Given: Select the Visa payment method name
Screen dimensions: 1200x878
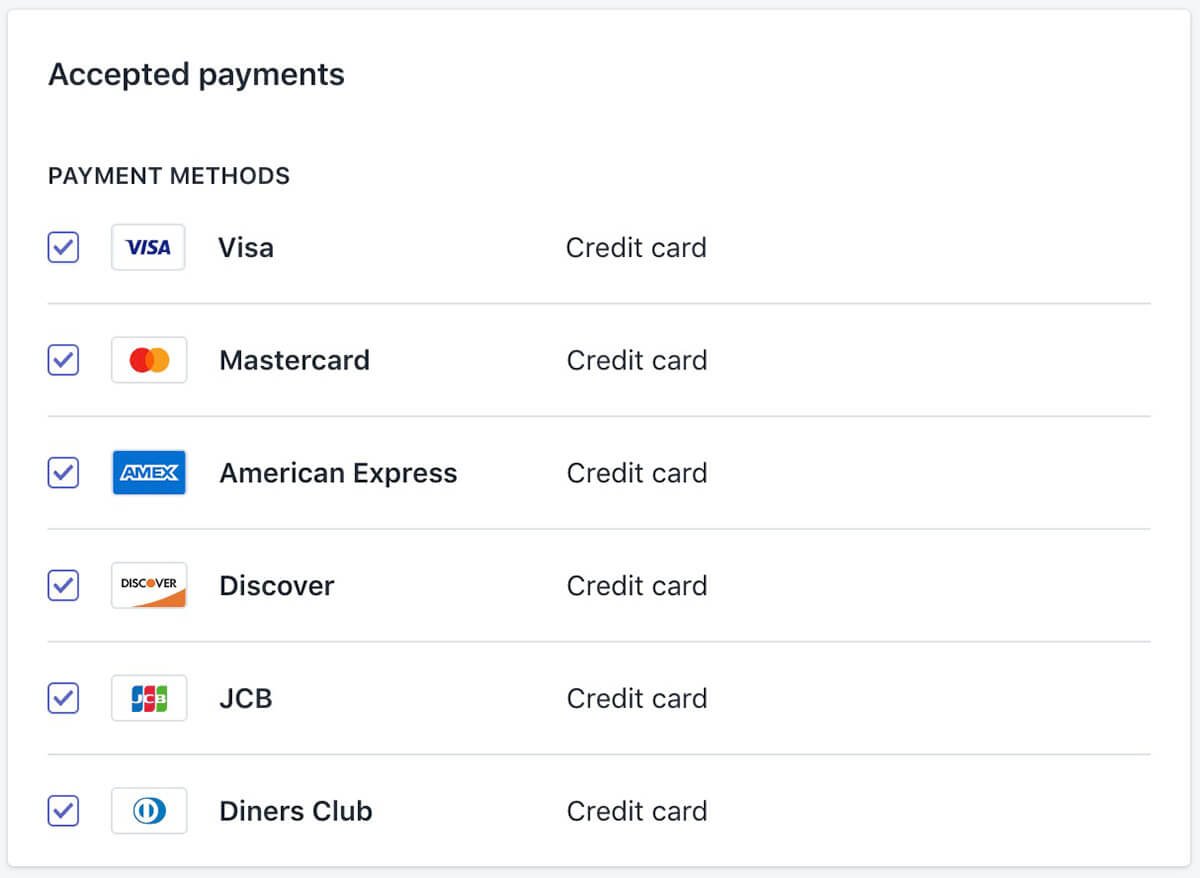Looking at the screenshot, I should point(245,247).
